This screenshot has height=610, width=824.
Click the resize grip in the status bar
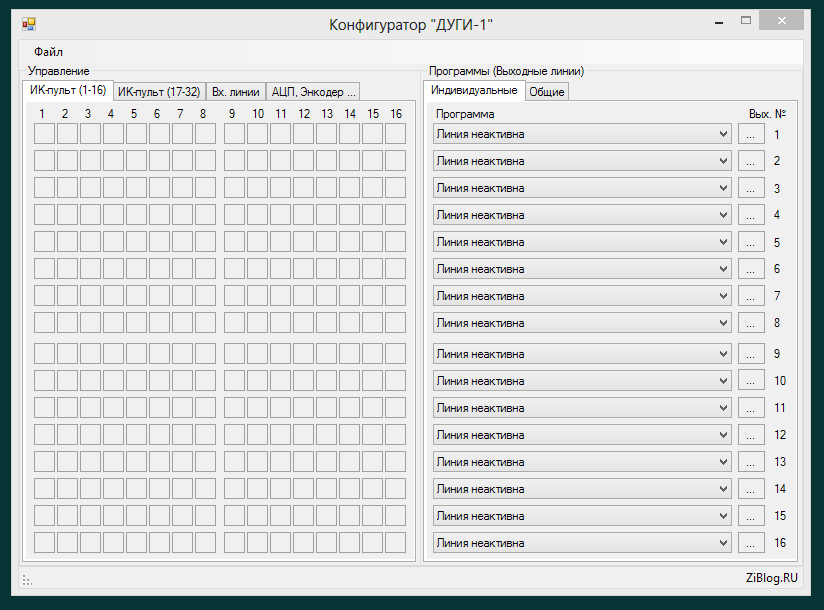pos(27,578)
